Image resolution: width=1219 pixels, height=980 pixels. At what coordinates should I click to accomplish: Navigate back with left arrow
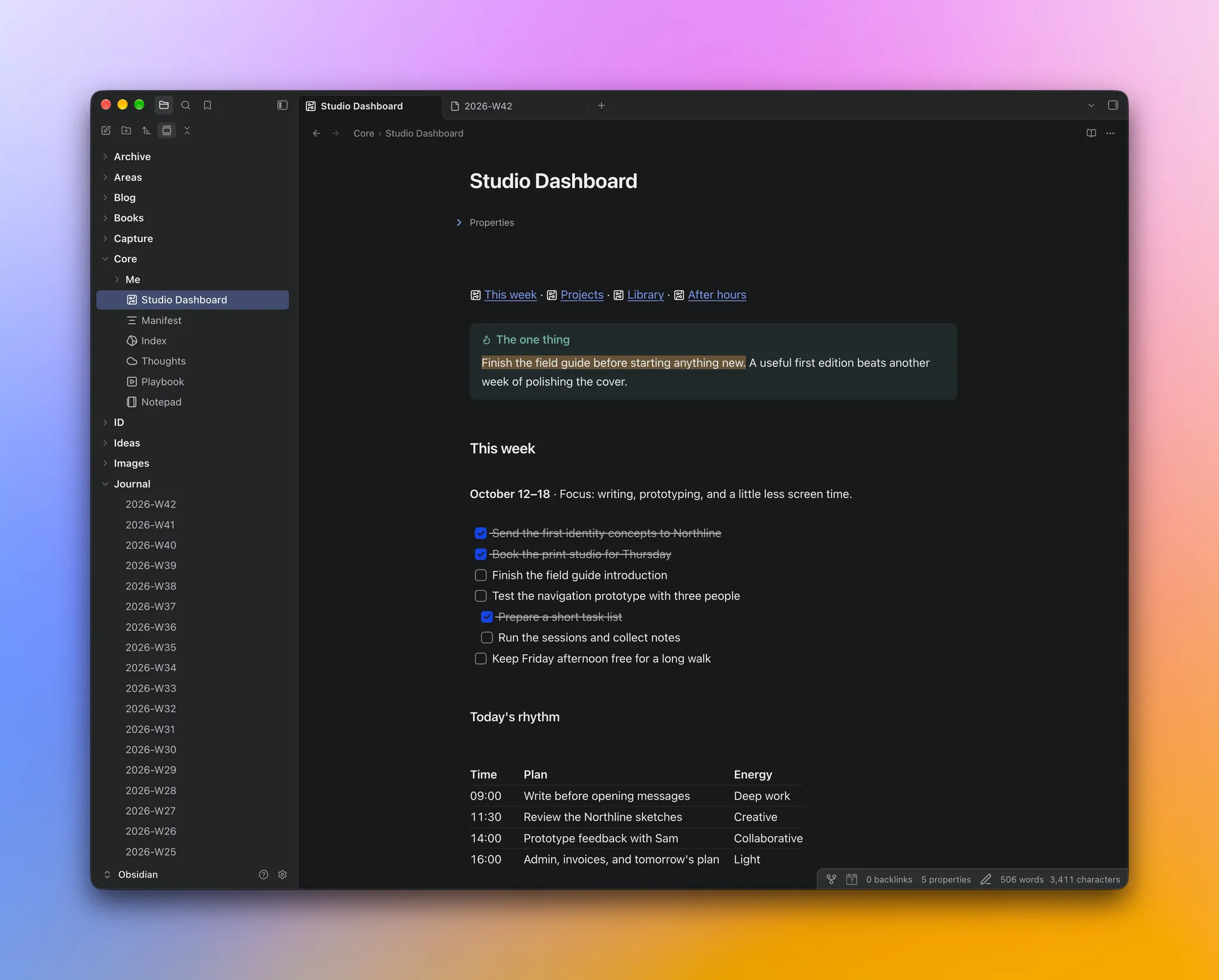[x=317, y=133]
